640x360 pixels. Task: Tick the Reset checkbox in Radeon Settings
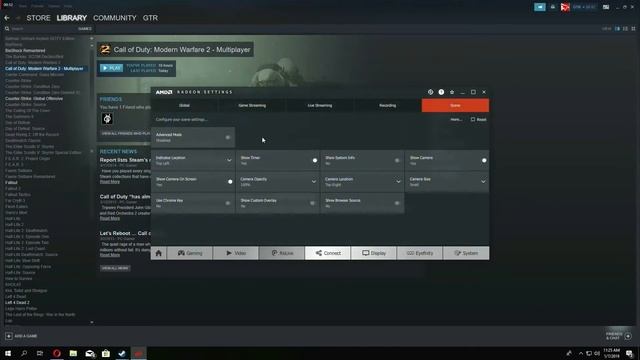pyautogui.click(x=473, y=120)
